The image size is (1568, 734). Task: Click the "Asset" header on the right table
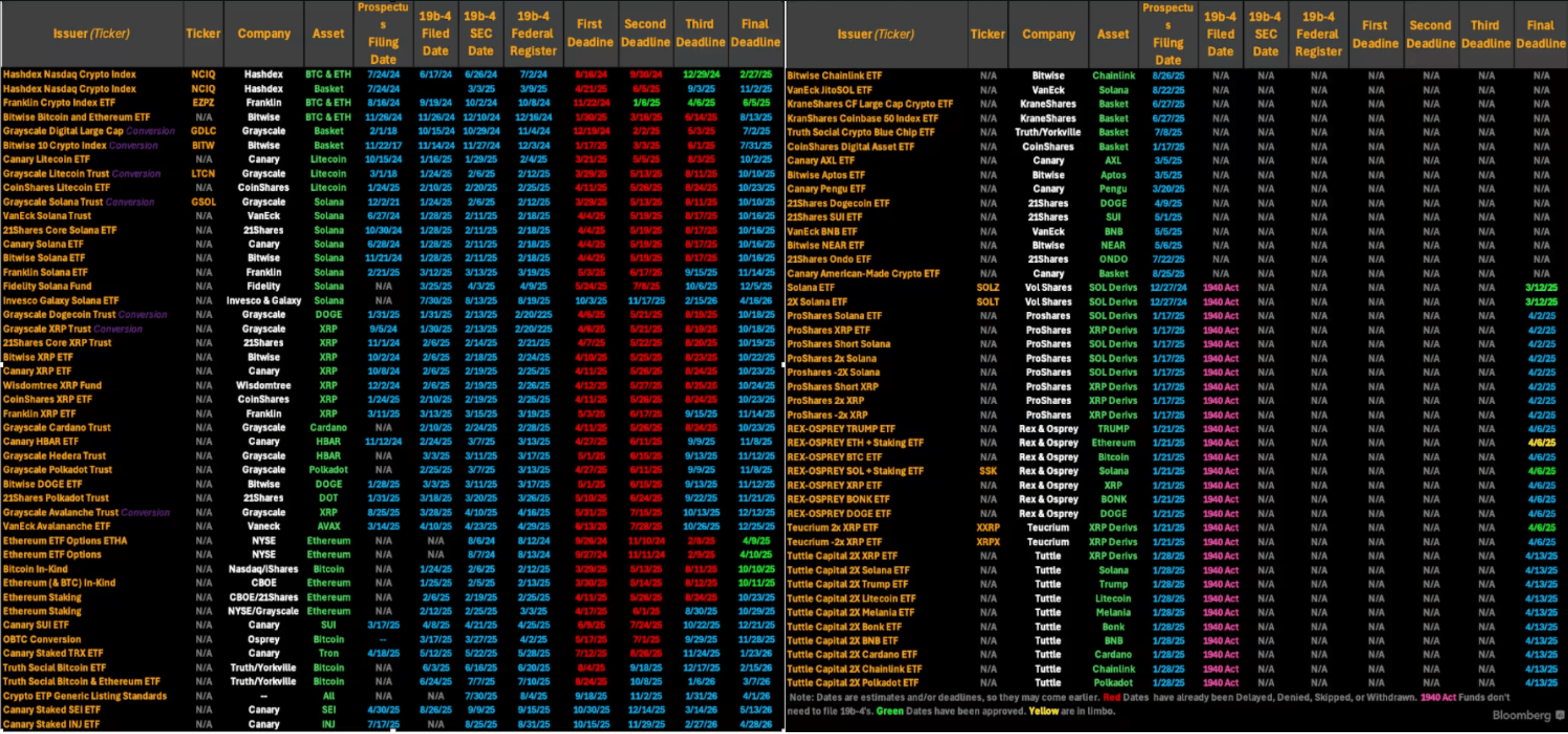(1113, 34)
